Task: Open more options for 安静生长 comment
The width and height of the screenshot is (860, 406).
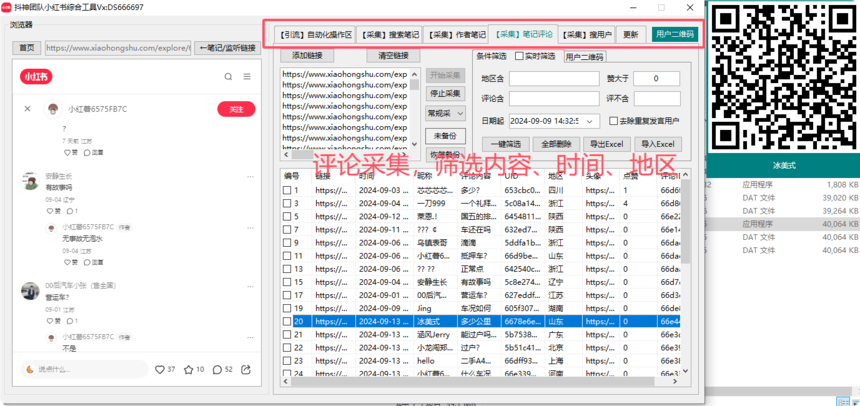Action: (x=251, y=177)
